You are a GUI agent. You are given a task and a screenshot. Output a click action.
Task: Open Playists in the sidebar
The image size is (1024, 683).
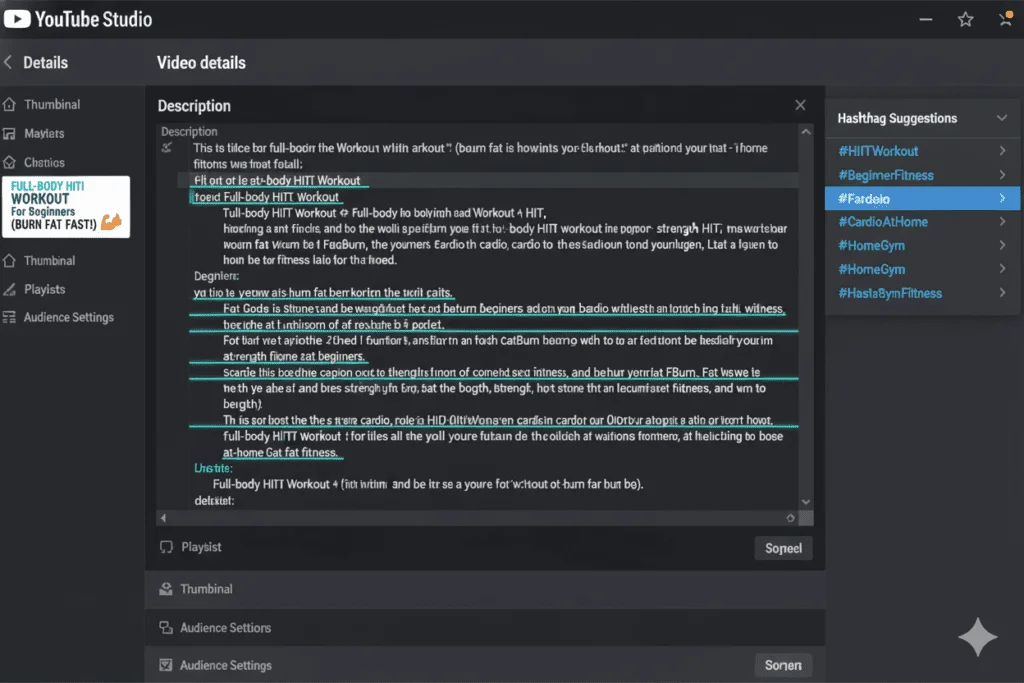[x=44, y=289]
